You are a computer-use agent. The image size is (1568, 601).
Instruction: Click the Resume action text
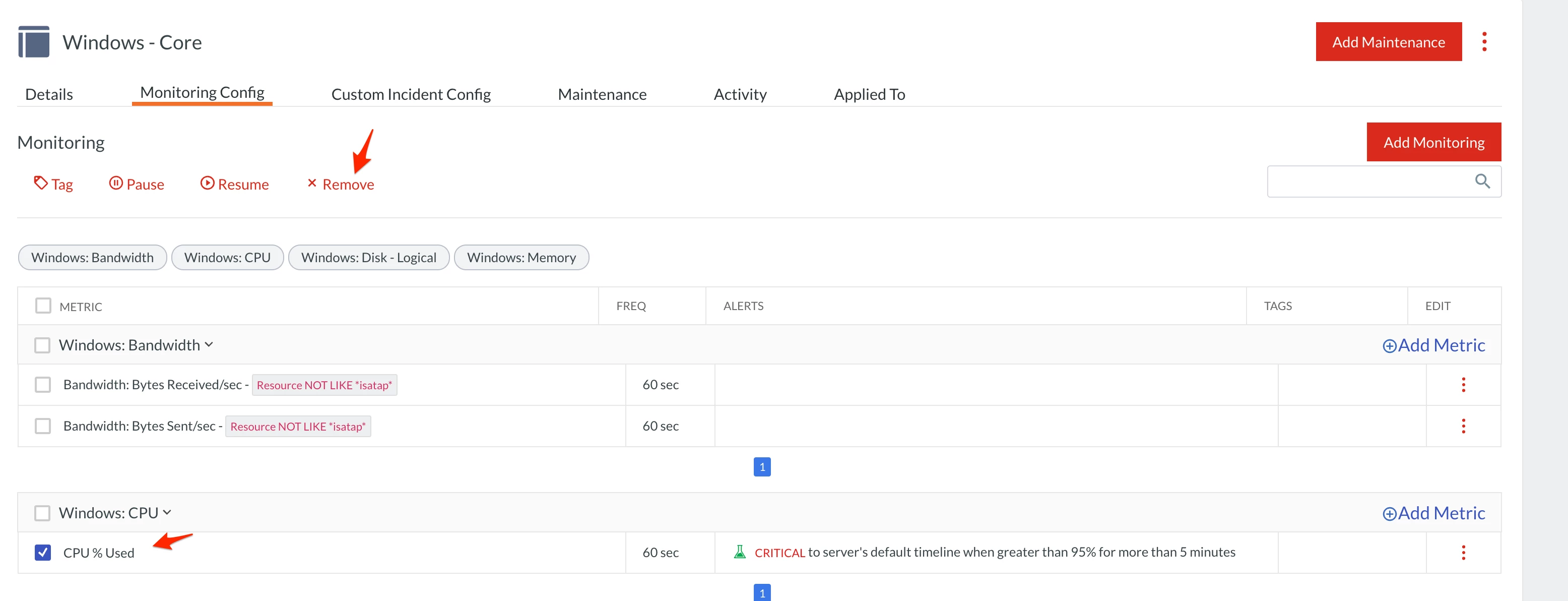243,184
